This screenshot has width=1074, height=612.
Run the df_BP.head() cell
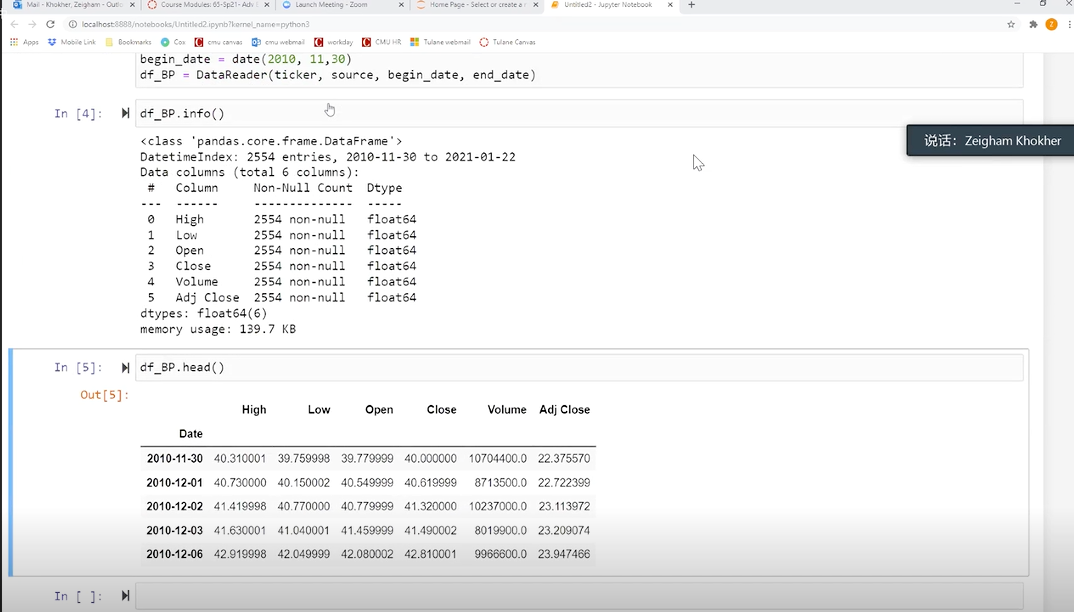point(125,368)
